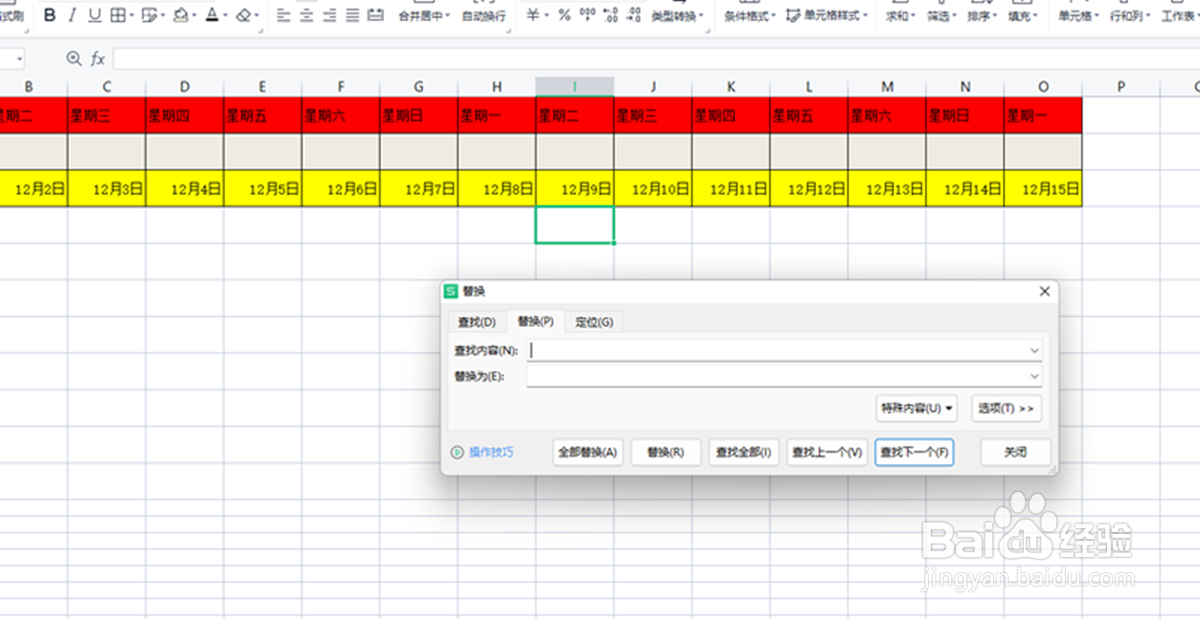Increase decimal places
Screen dimensions: 1200x619
611,15
